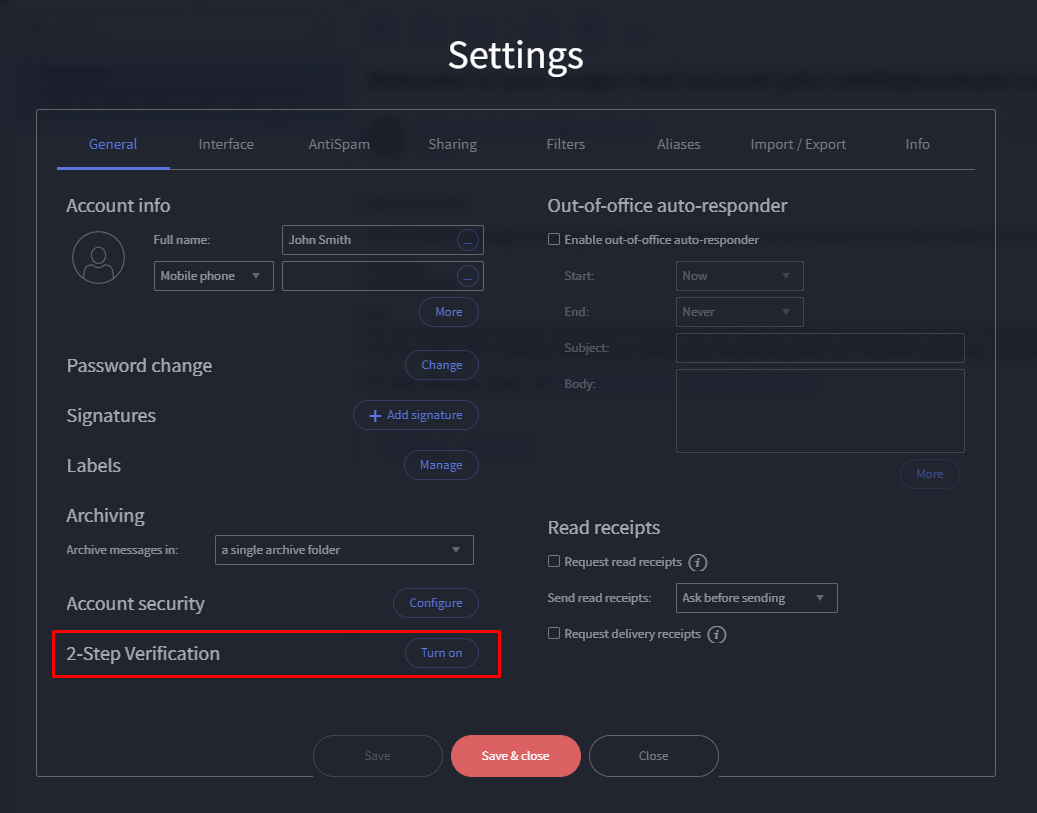The width and height of the screenshot is (1037, 813).
Task: Click the auto-responder Subject input field
Action: tap(820, 348)
